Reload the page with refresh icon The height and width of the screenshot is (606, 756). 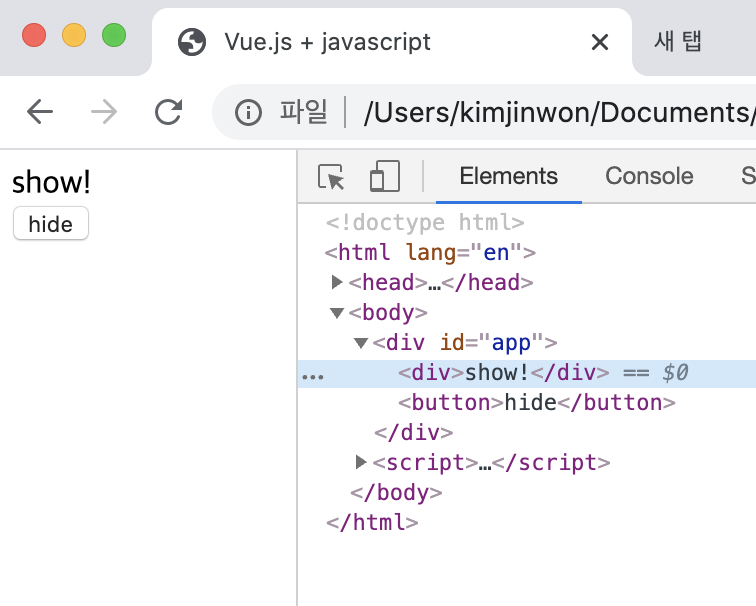coord(169,112)
